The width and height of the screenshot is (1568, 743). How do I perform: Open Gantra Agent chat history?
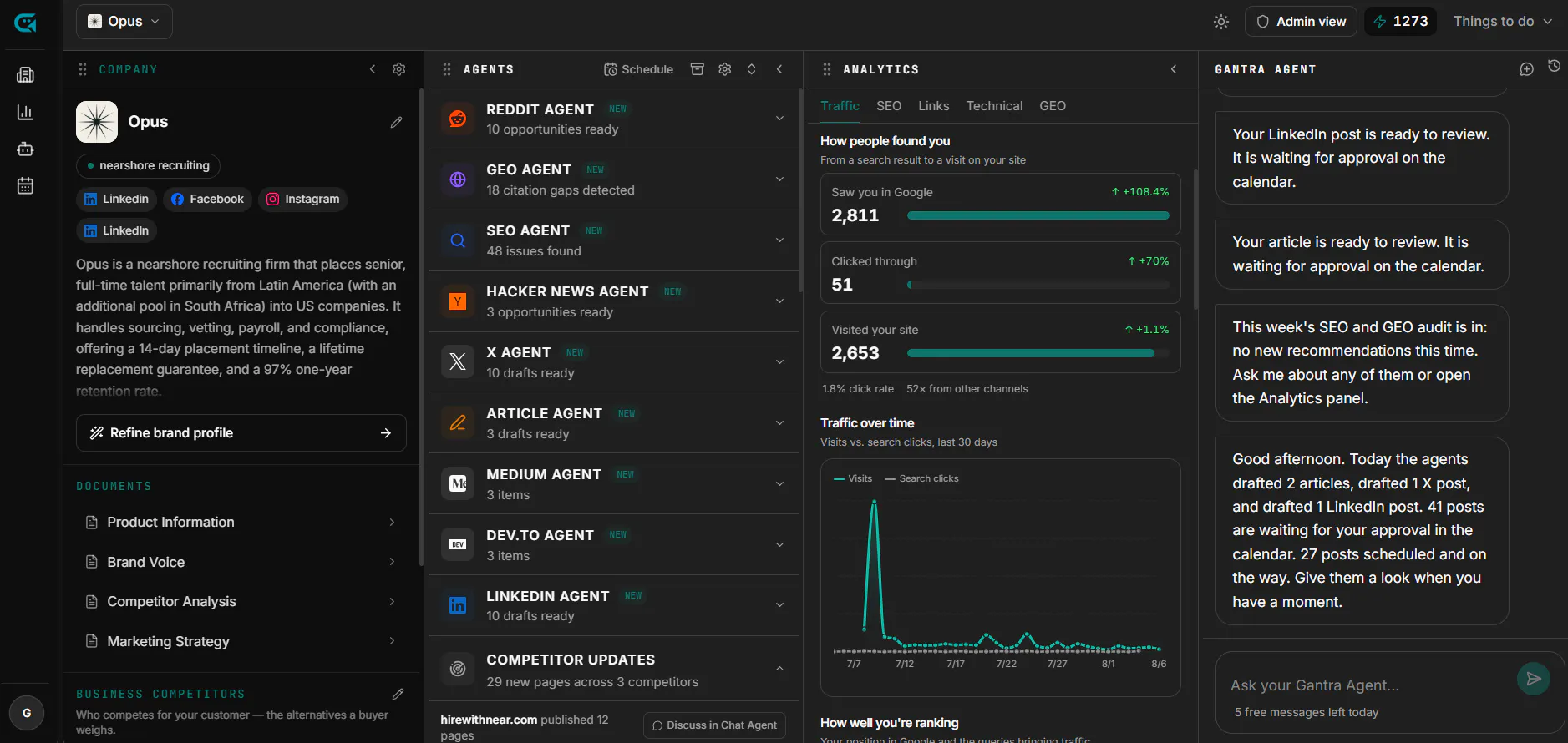pyautogui.click(x=1554, y=66)
